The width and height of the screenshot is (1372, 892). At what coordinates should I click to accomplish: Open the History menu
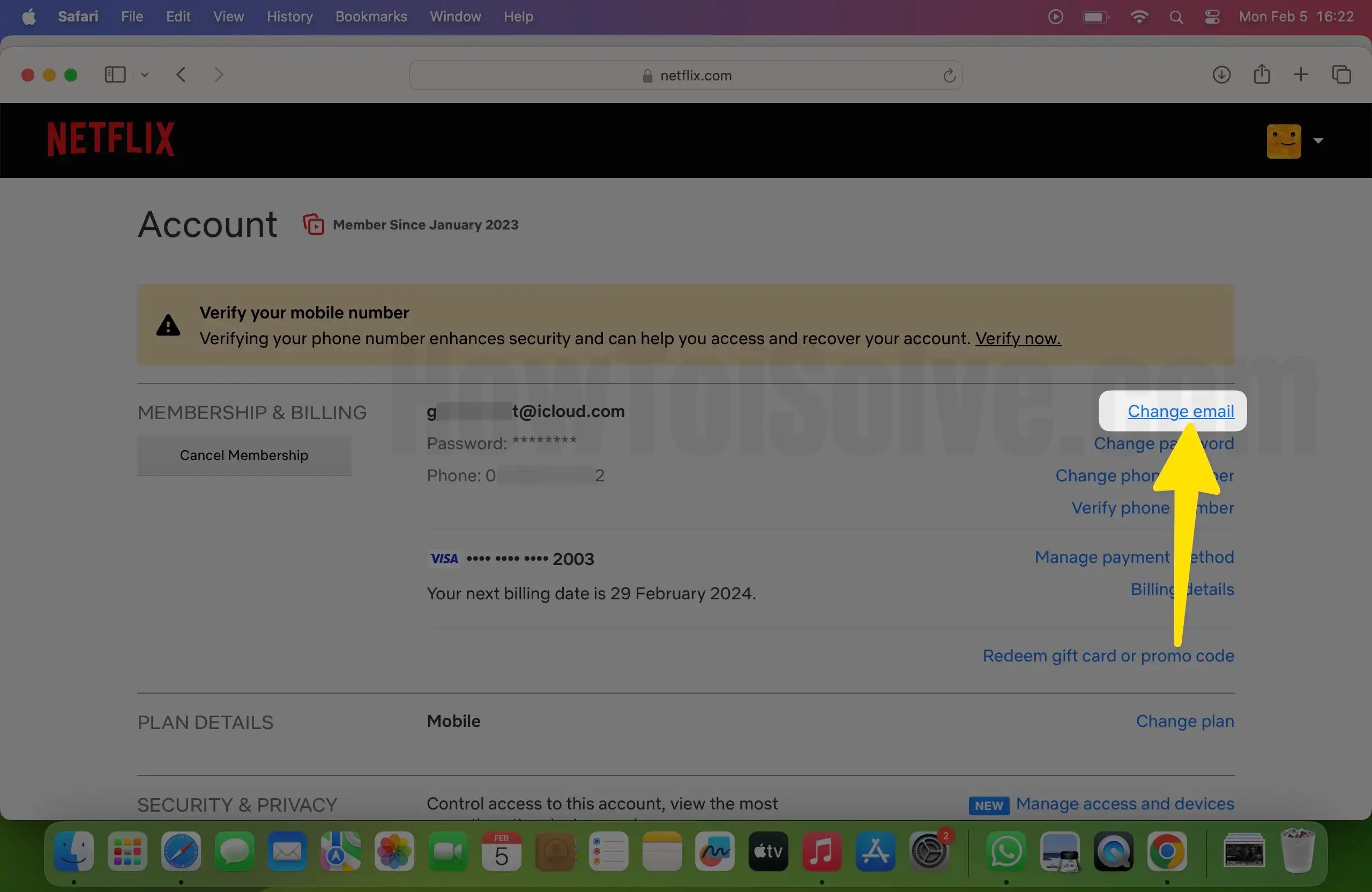289,16
